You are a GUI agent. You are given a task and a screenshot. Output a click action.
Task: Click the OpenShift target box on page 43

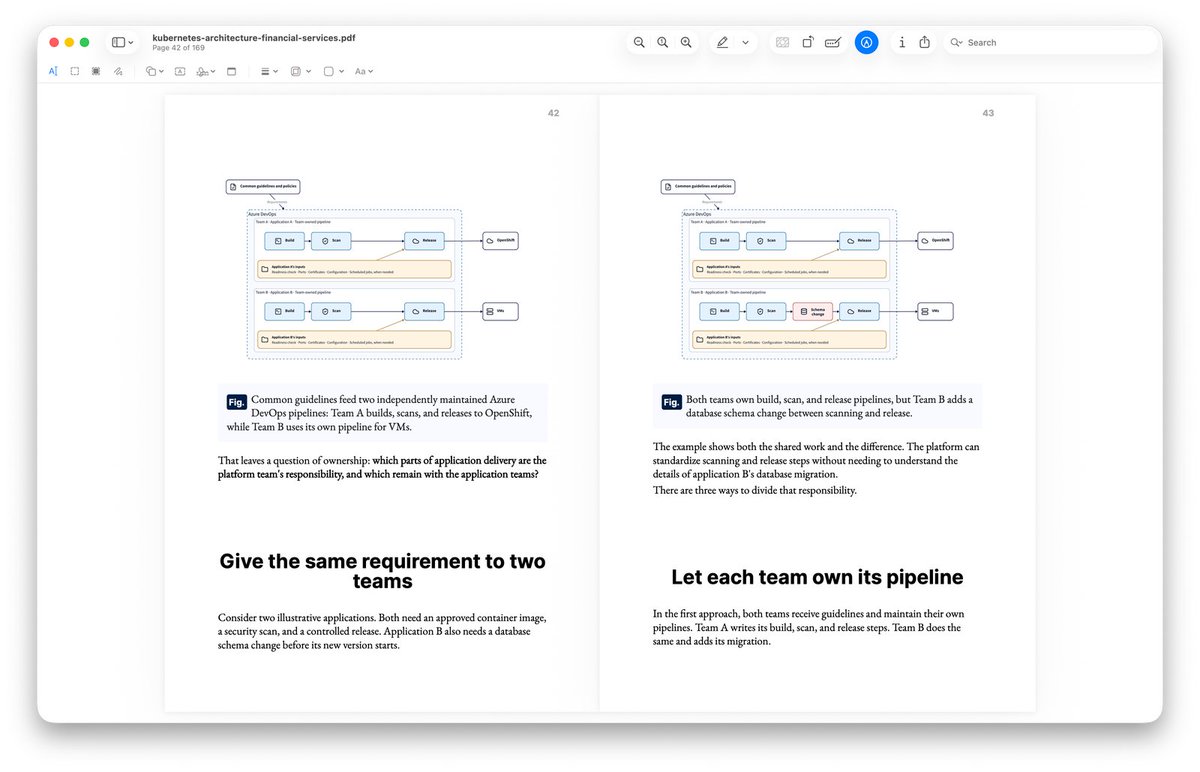tap(935, 241)
